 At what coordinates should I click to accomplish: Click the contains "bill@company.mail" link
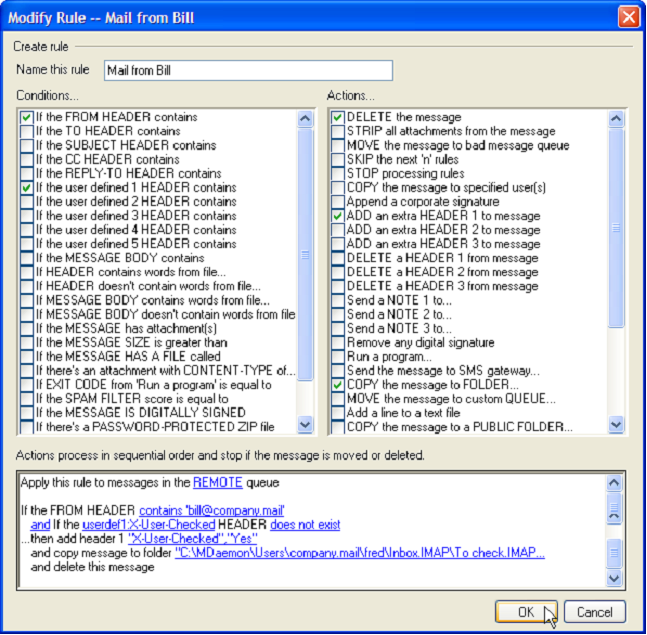(212, 511)
